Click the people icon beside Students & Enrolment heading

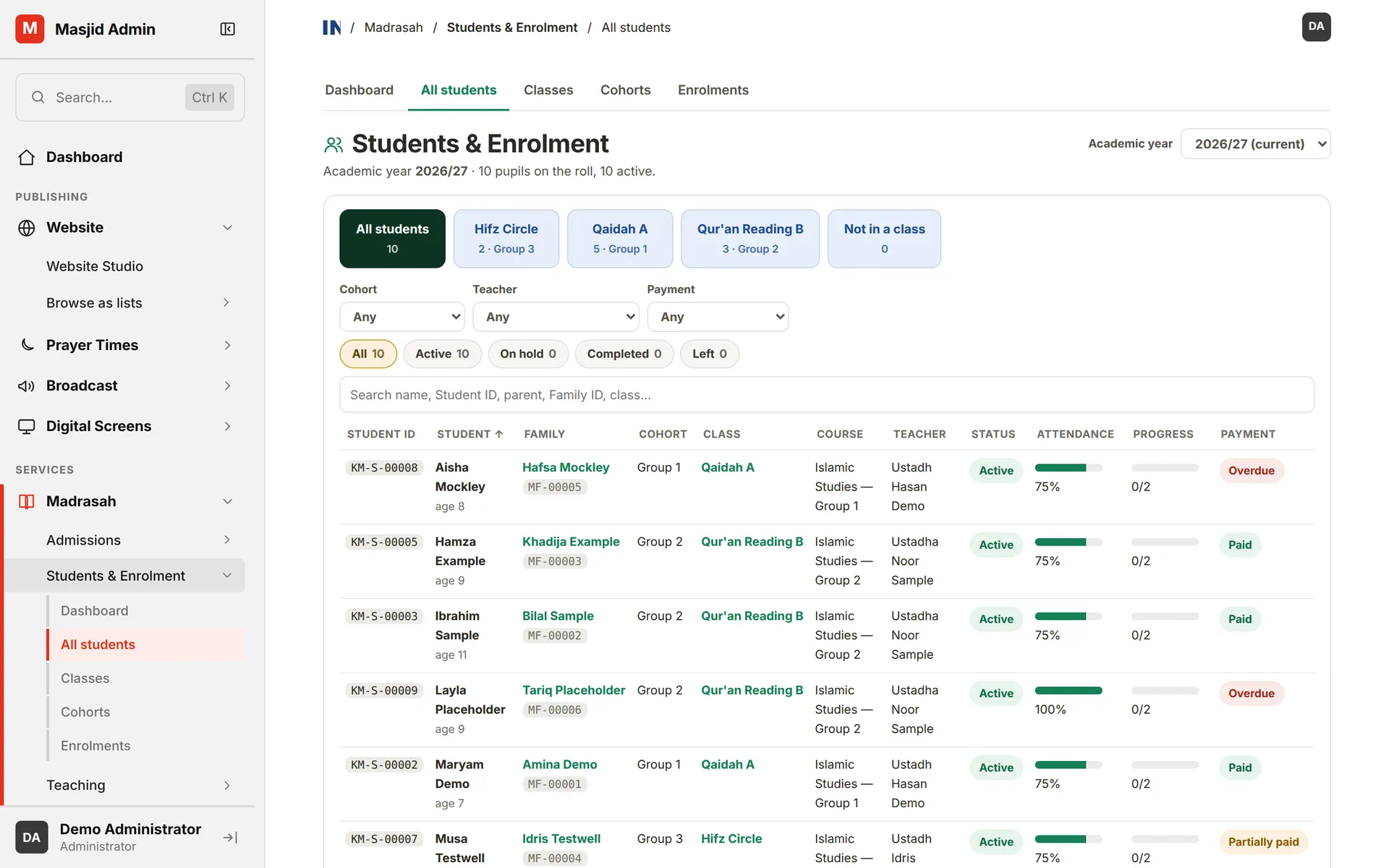coord(334,145)
